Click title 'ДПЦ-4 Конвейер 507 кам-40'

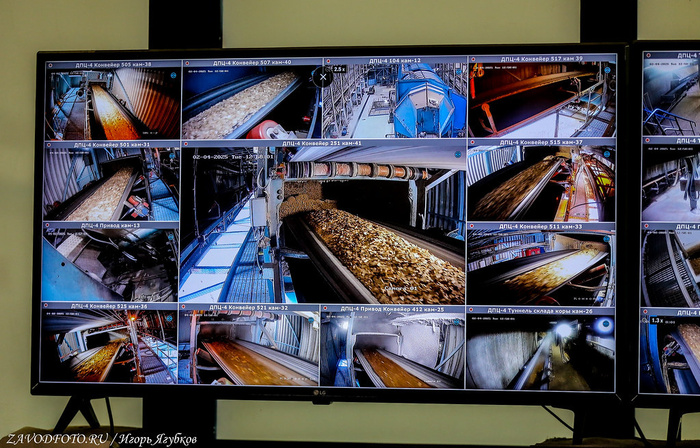[252, 63]
